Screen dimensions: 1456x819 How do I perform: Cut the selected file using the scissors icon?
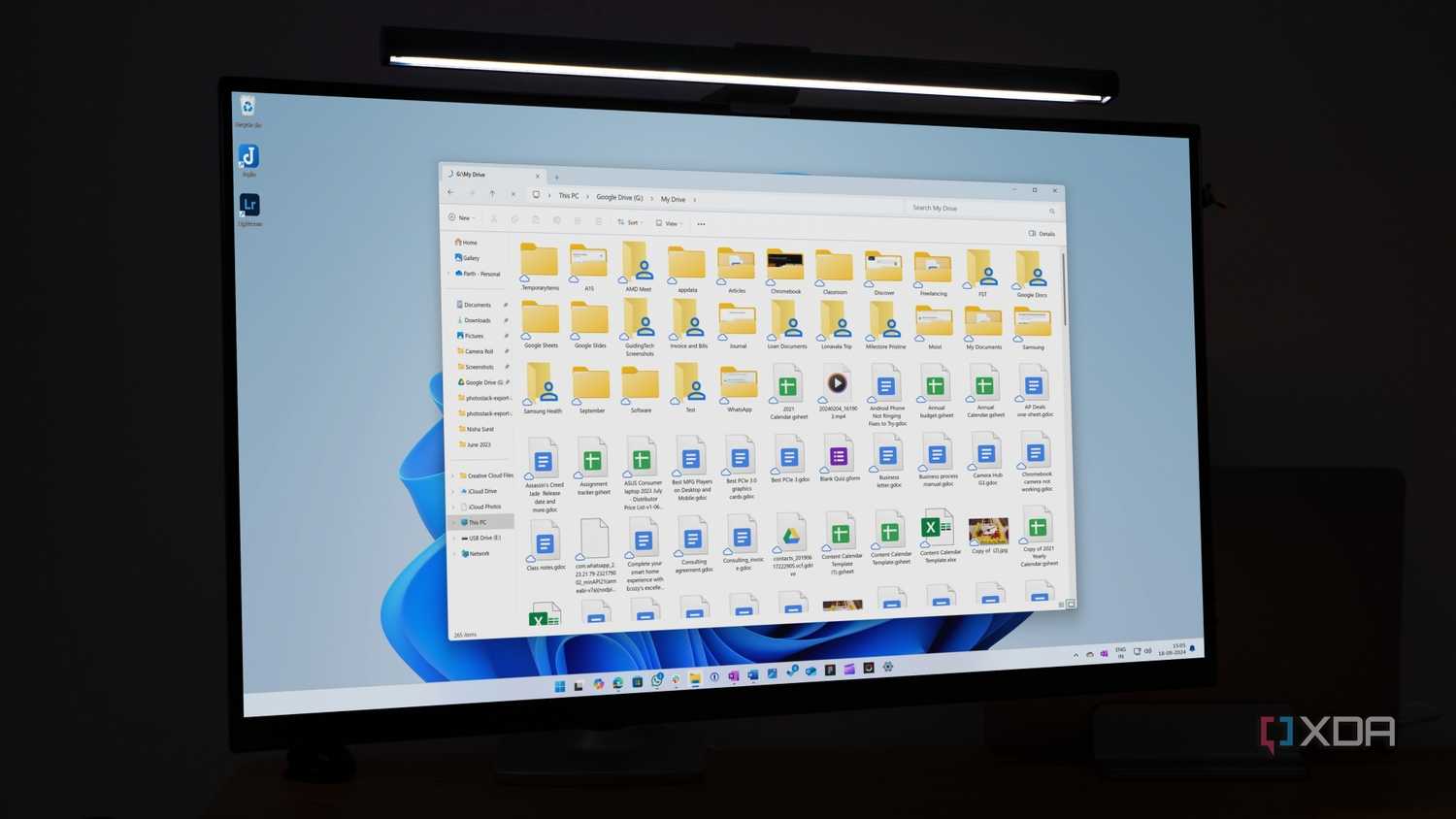tap(494, 219)
